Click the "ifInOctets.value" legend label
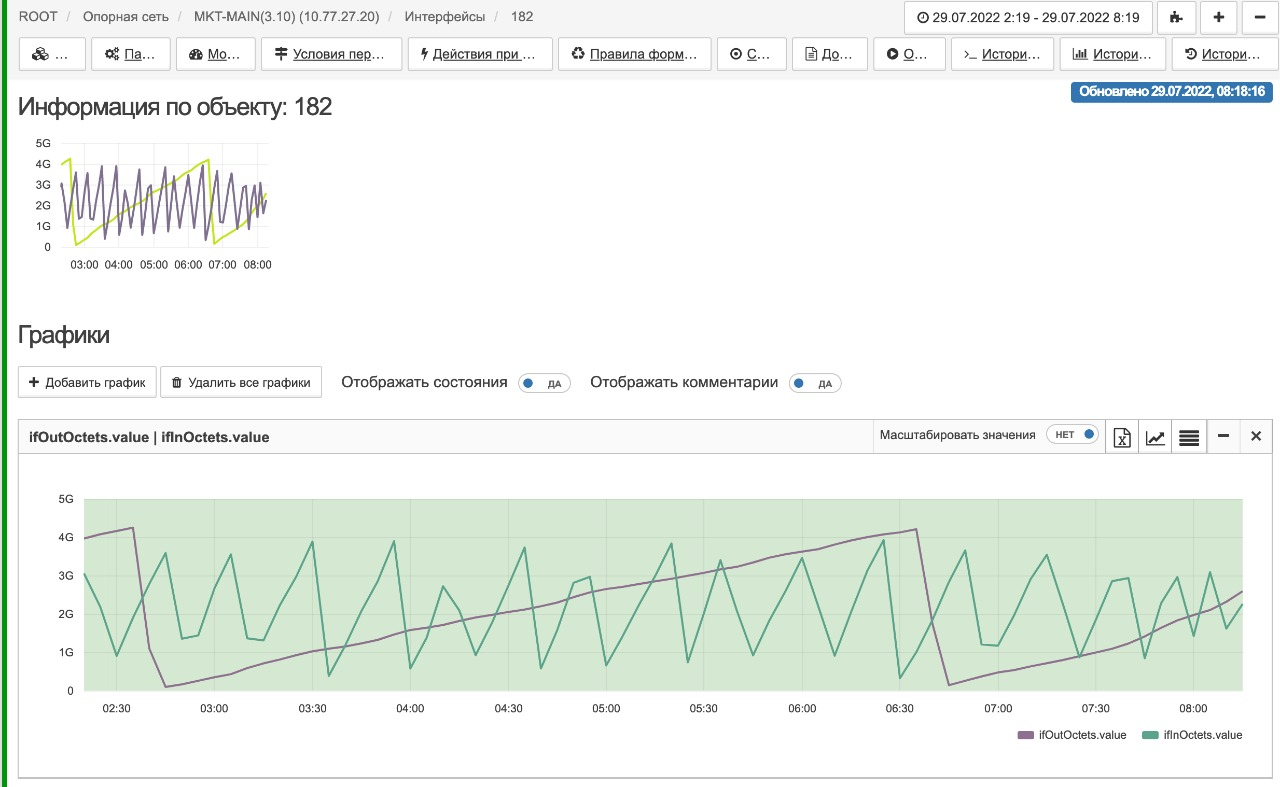Screen dimensions: 1280x787 pos(1203,735)
